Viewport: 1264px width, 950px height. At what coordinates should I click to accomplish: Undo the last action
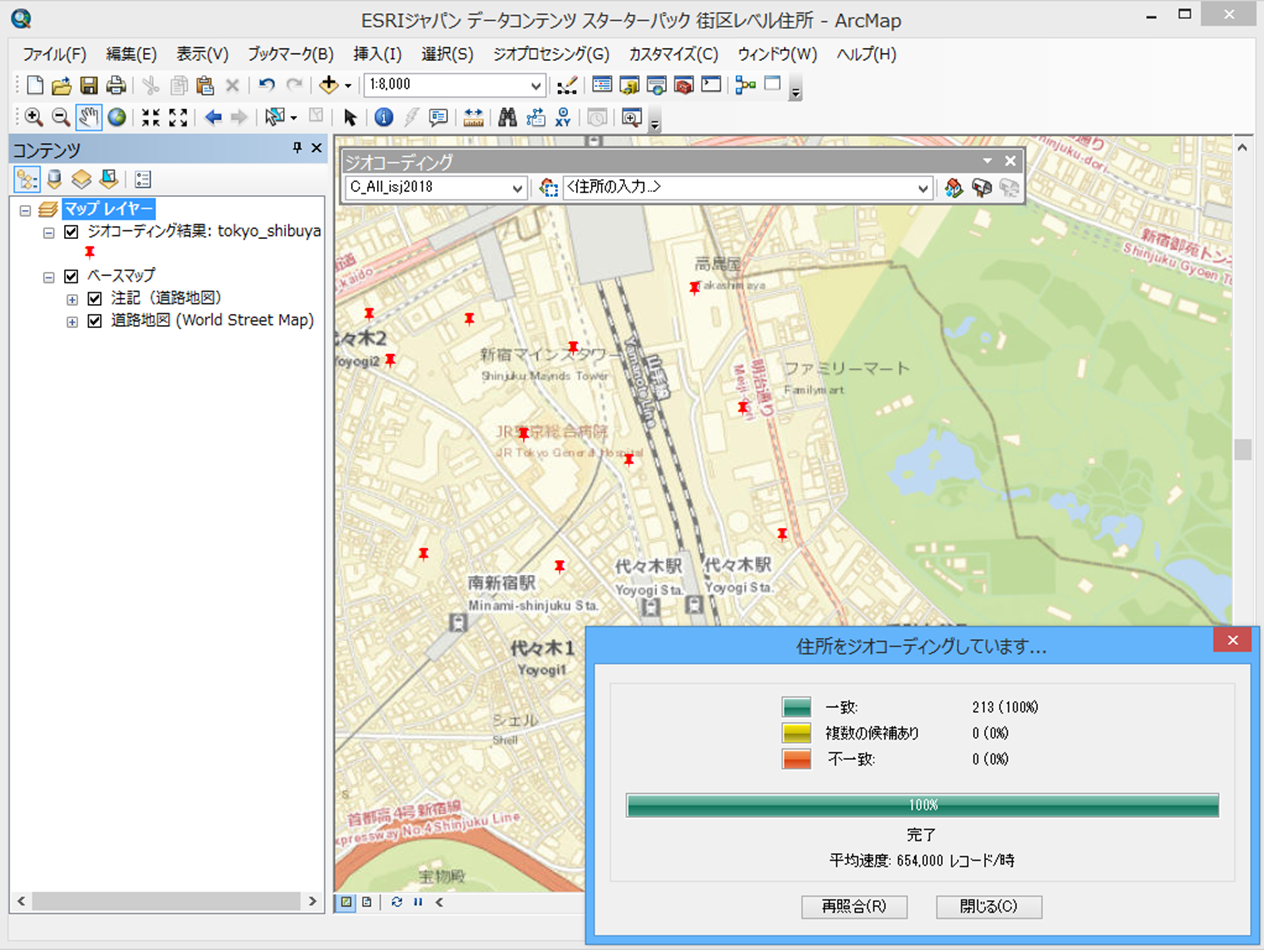(x=266, y=85)
